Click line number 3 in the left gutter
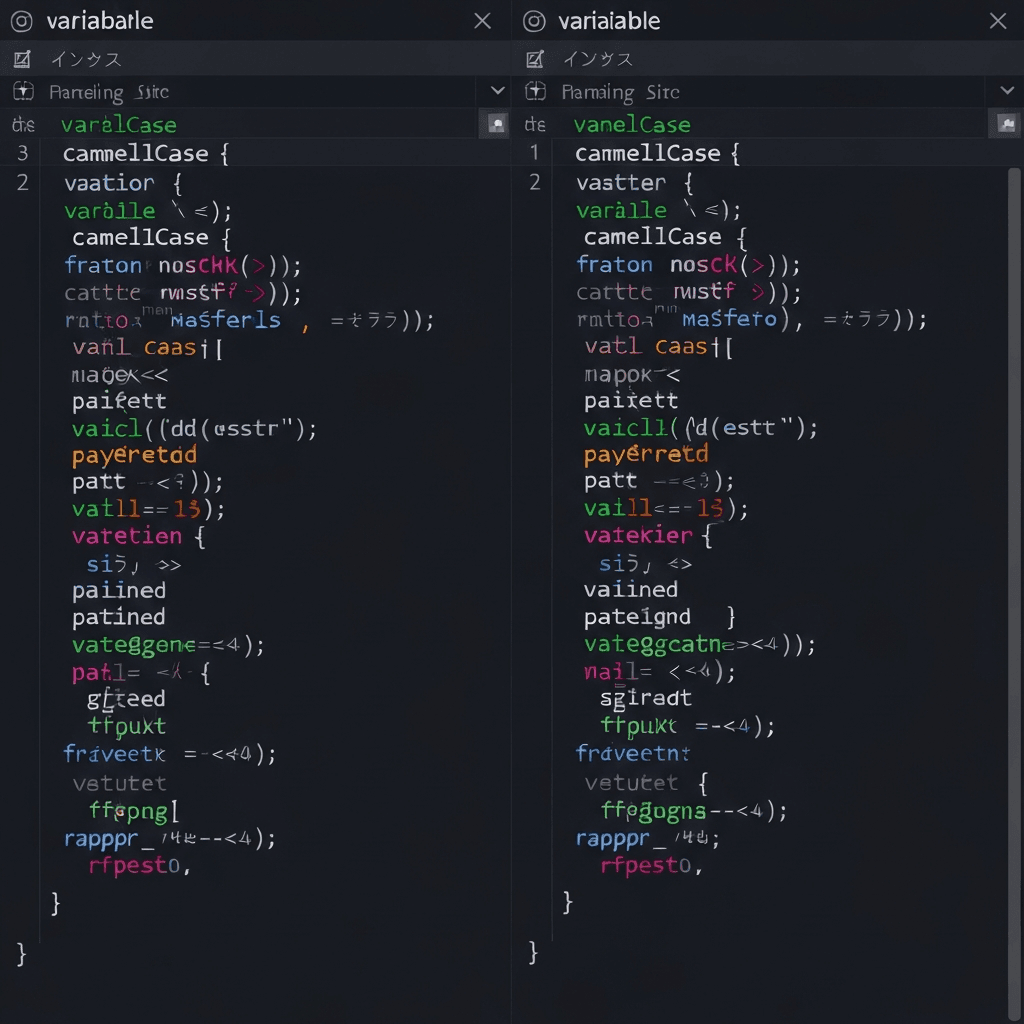1024x1024 pixels. pyautogui.click(x=22, y=153)
